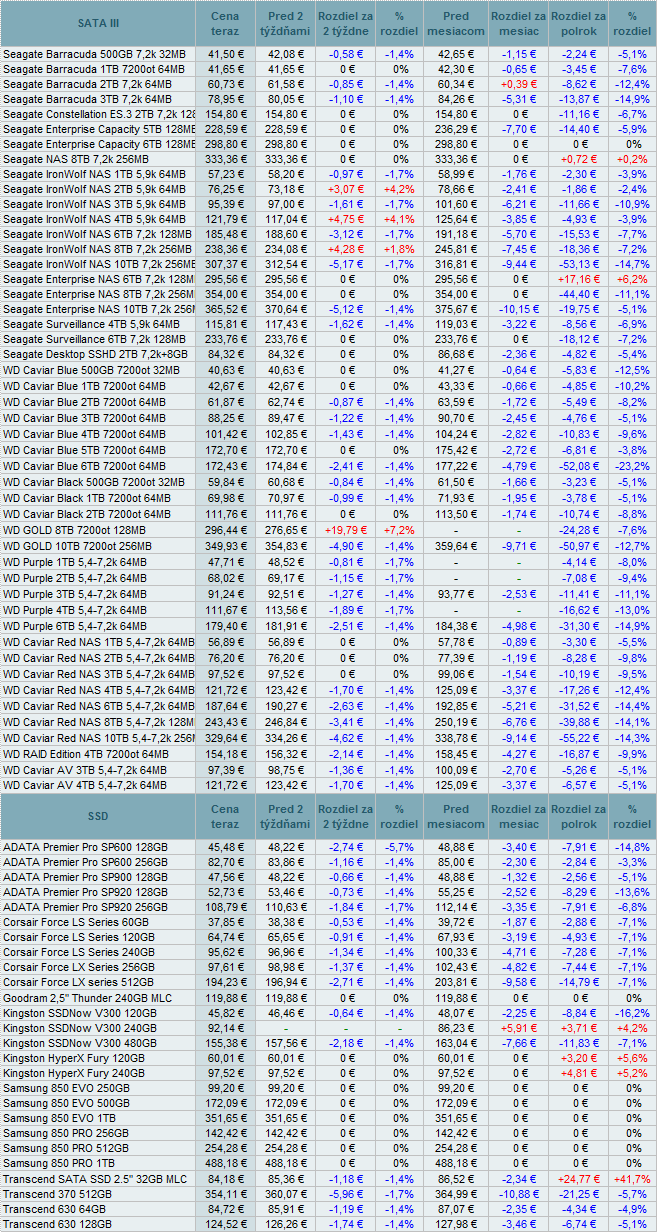Click the +24,77 € Transcend half-year difference
Image resolution: width=657 pixels, height=1232 pixels.
coord(578,1177)
